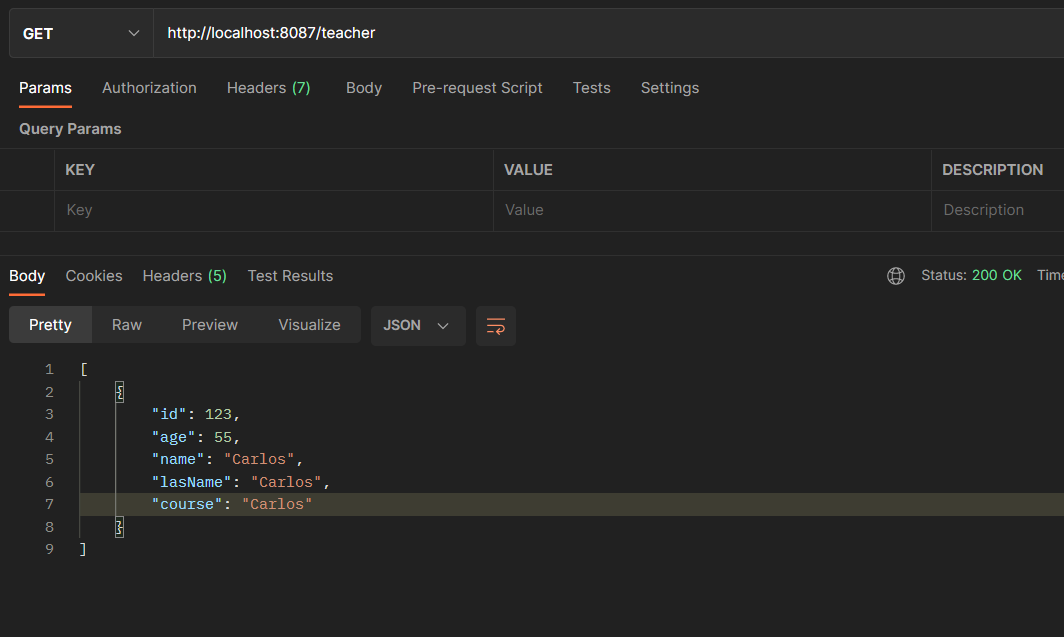This screenshot has height=637, width=1064.
Task: Click the globe network info icon
Action: coord(895,275)
